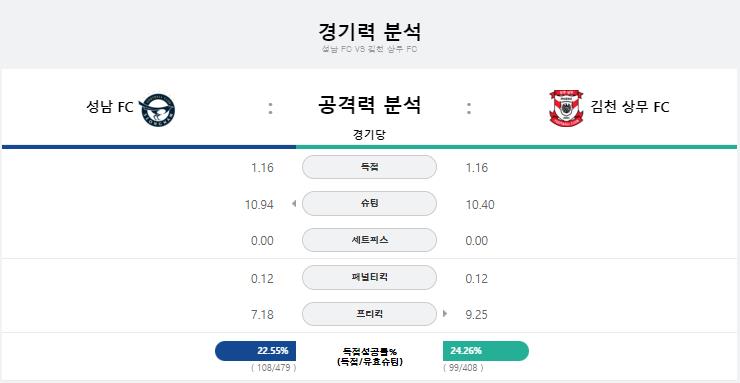Click the 득점성공률% label text

pos(370,351)
